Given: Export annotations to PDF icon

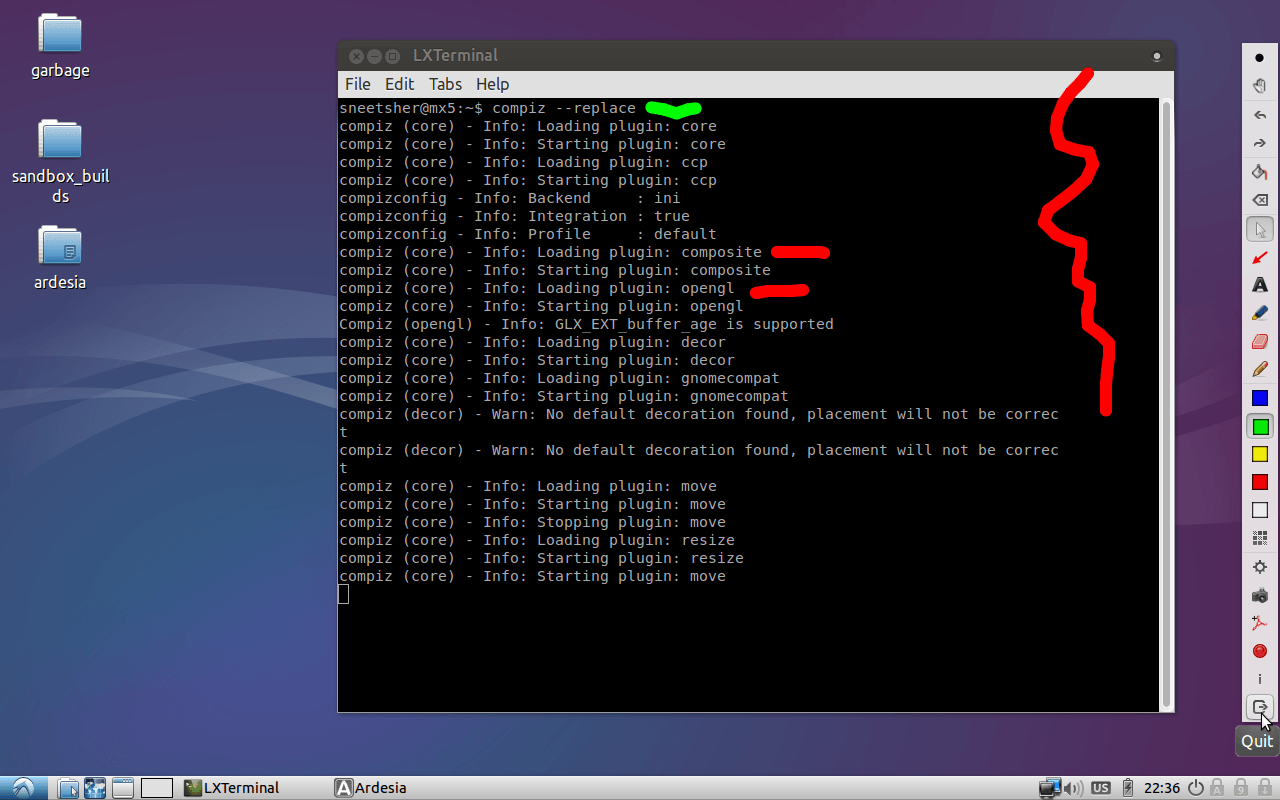Looking at the screenshot, I should [x=1260, y=623].
